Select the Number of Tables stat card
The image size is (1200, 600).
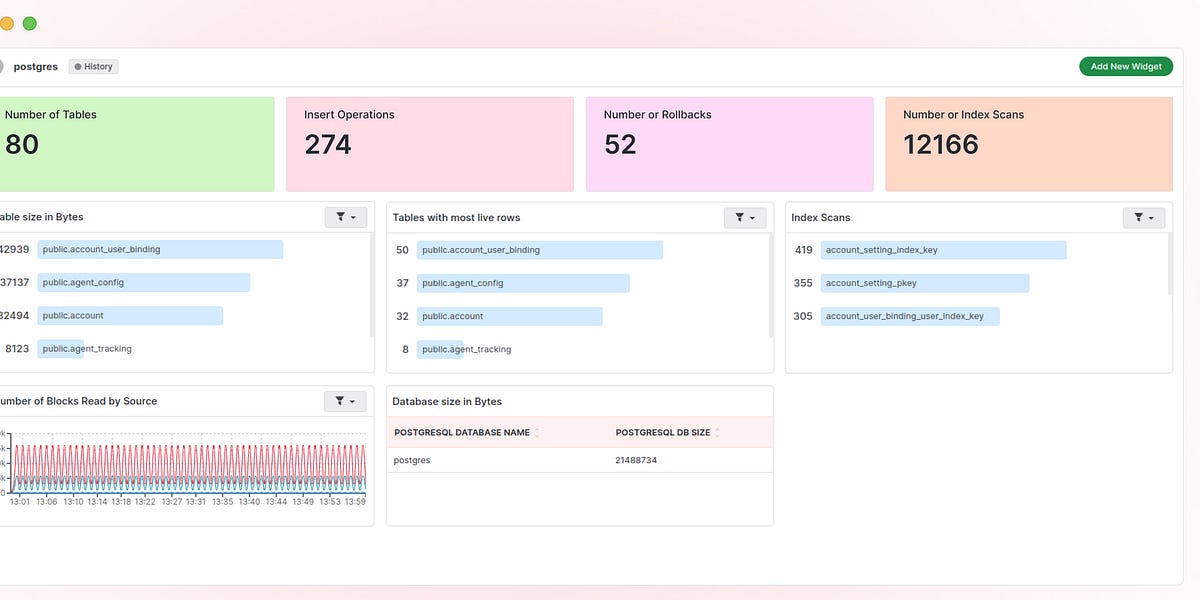pos(137,143)
